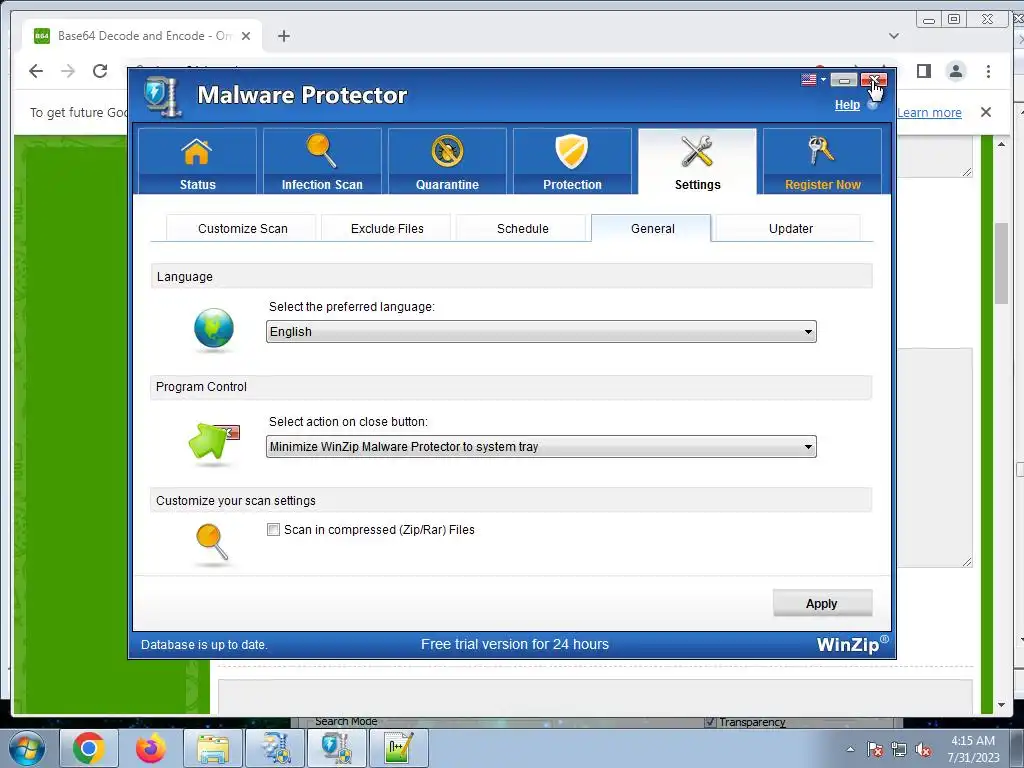Click the Action Center flag tray icon
Viewport: 1024px width, 768px height.
(x=875, y=749)
